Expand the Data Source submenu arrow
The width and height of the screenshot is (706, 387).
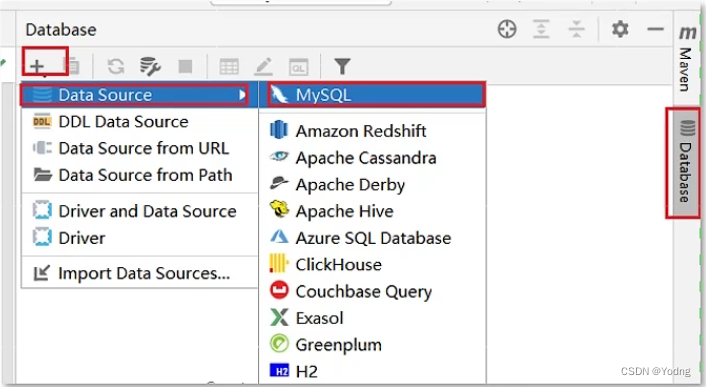(242, 95)
